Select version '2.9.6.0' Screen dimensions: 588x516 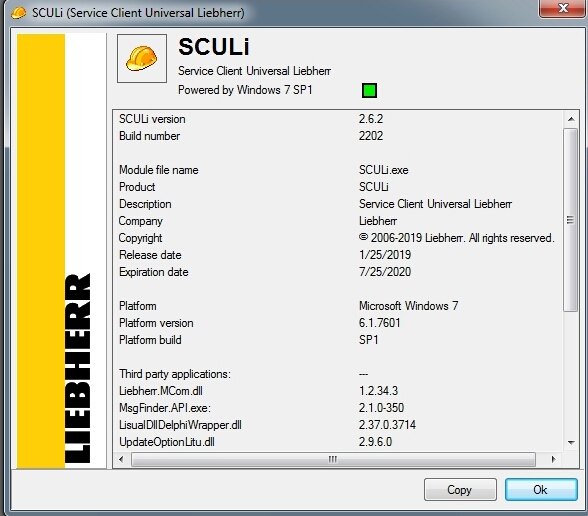click(x=375, y=442)
